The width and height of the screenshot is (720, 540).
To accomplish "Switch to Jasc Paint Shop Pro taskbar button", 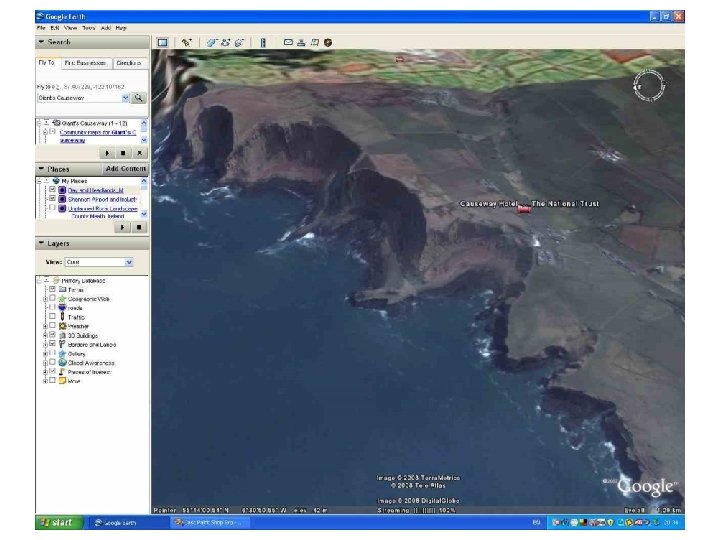I will coord(212,523).
